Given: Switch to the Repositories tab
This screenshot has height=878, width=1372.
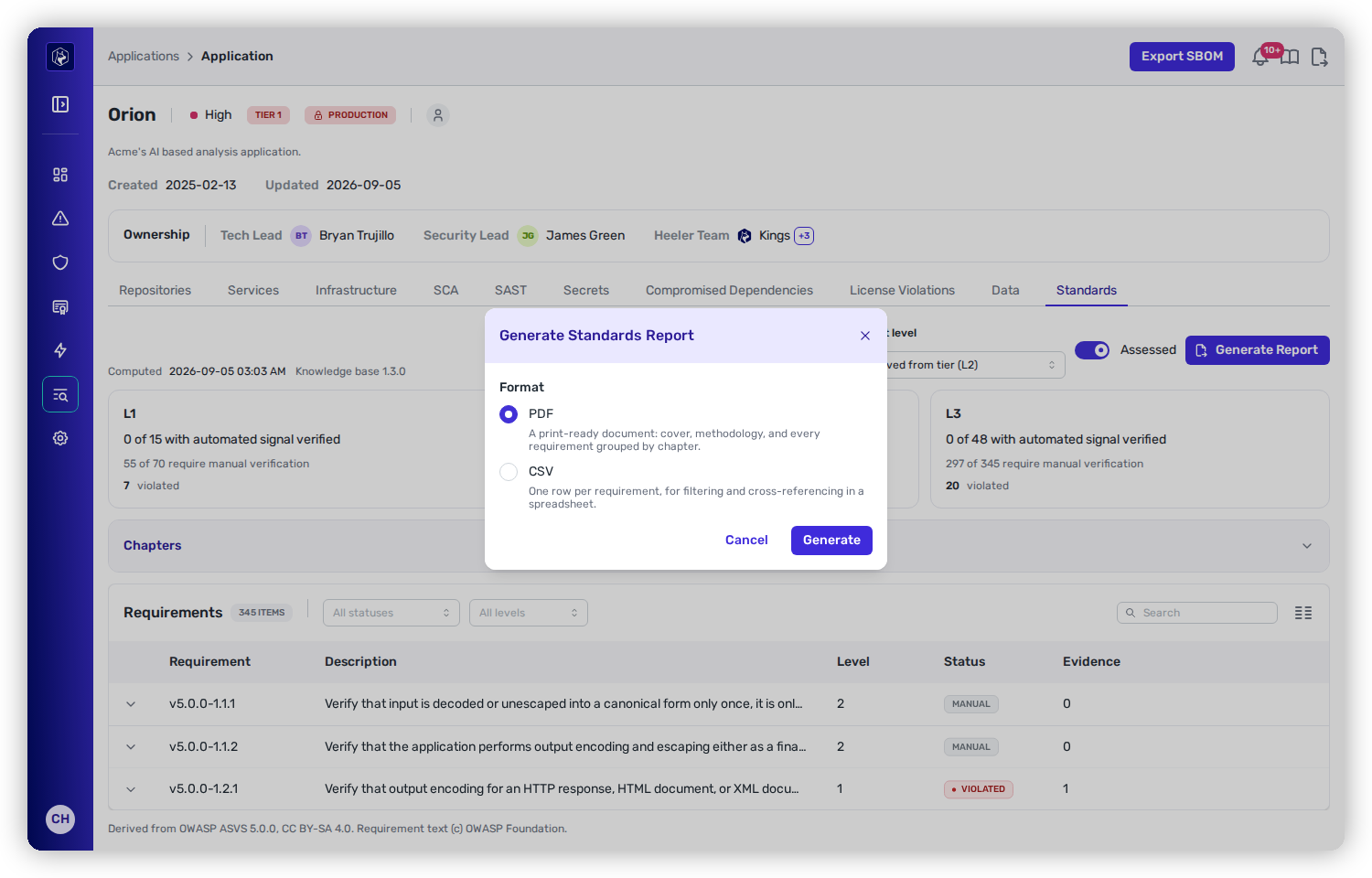Looking at the screenshot, I should (155, 290).
